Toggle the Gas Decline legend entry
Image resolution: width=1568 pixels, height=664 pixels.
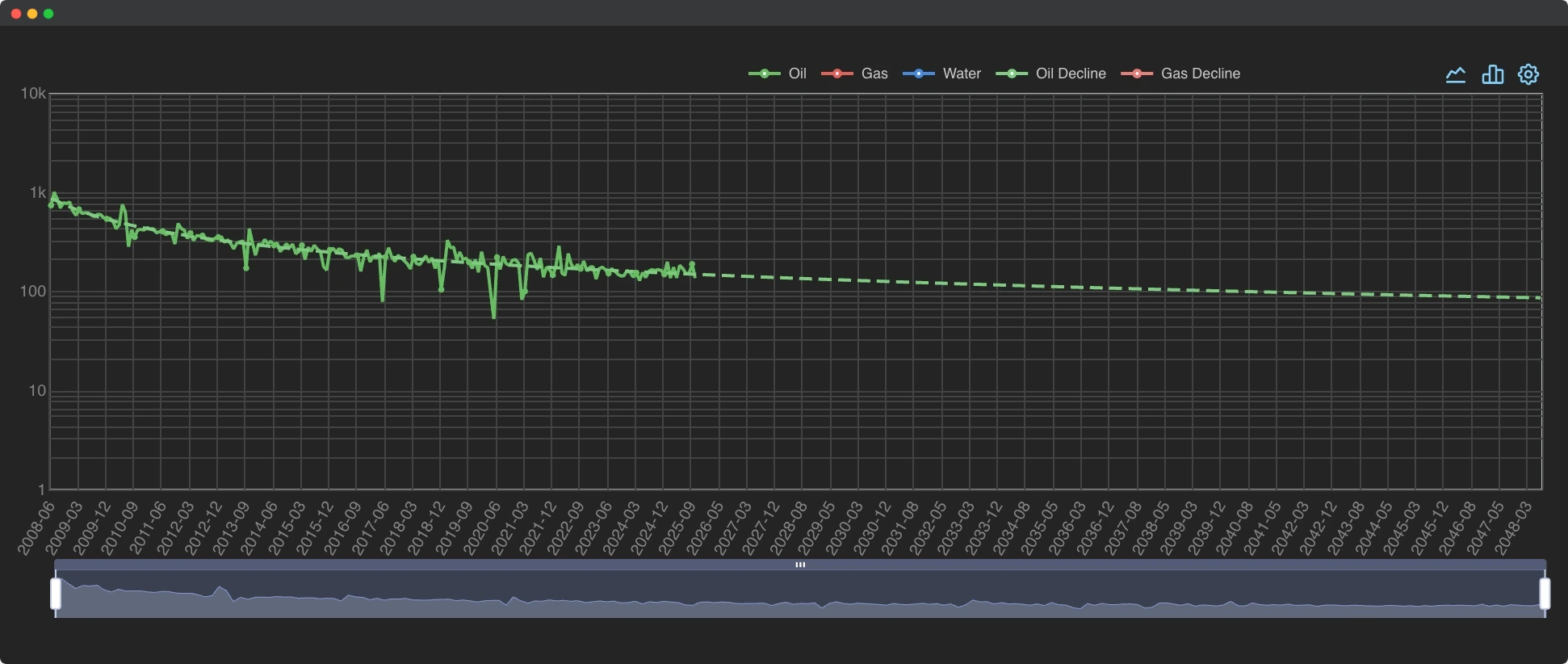pos(1180,74)
